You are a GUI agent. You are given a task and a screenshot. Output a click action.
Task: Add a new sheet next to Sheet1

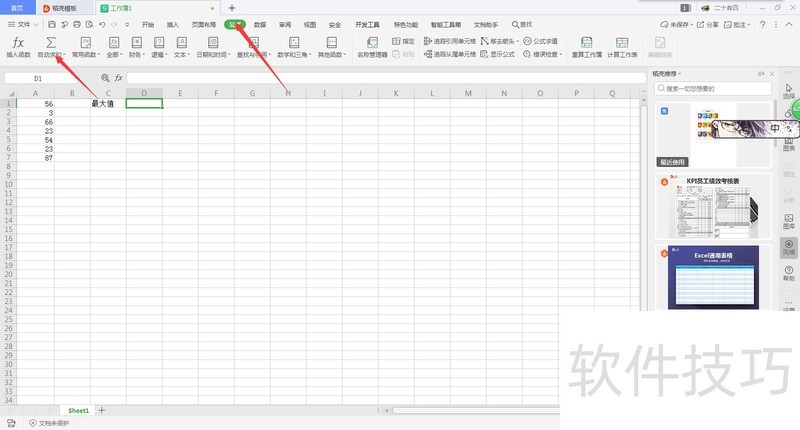102,411
